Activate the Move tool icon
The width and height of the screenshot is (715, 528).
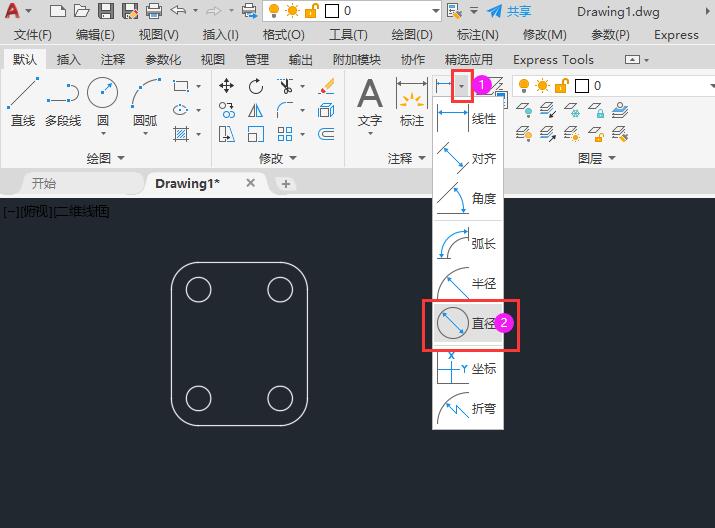(226, 86)
